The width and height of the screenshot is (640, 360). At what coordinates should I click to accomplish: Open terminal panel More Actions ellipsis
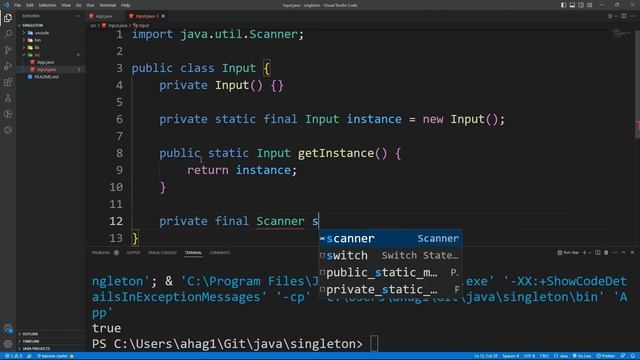615,253
